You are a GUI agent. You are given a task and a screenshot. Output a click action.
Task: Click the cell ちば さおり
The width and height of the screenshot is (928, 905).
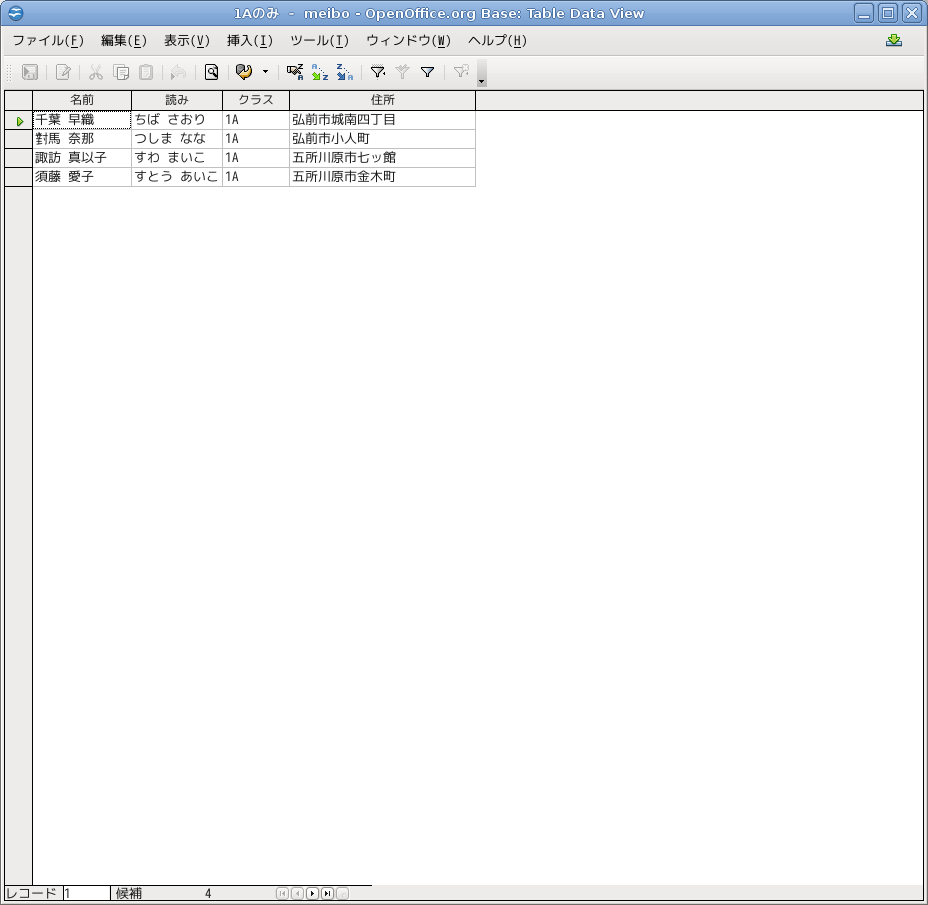tap(177, 120)
